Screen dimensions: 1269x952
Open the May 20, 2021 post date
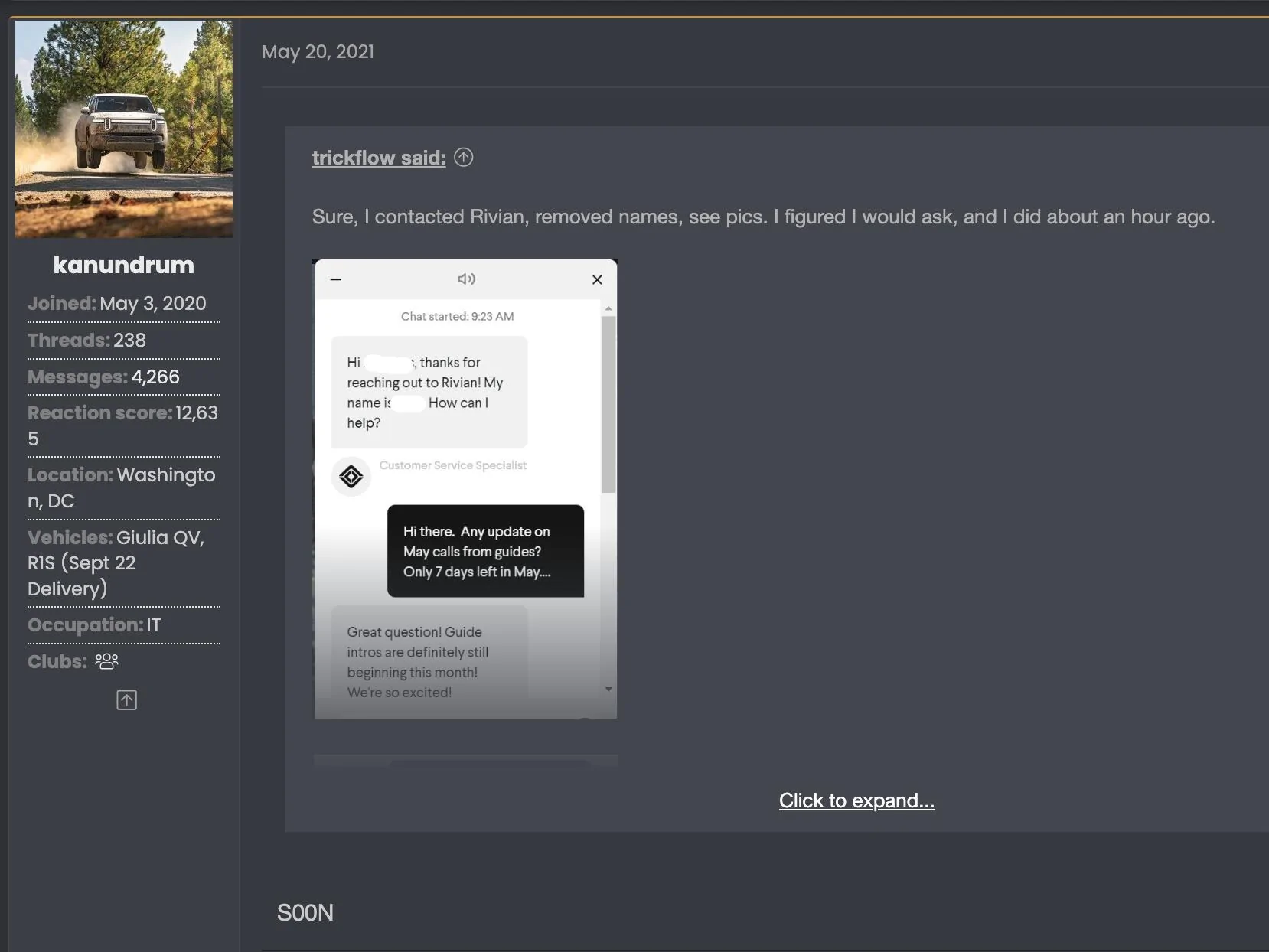click(318, 52)
